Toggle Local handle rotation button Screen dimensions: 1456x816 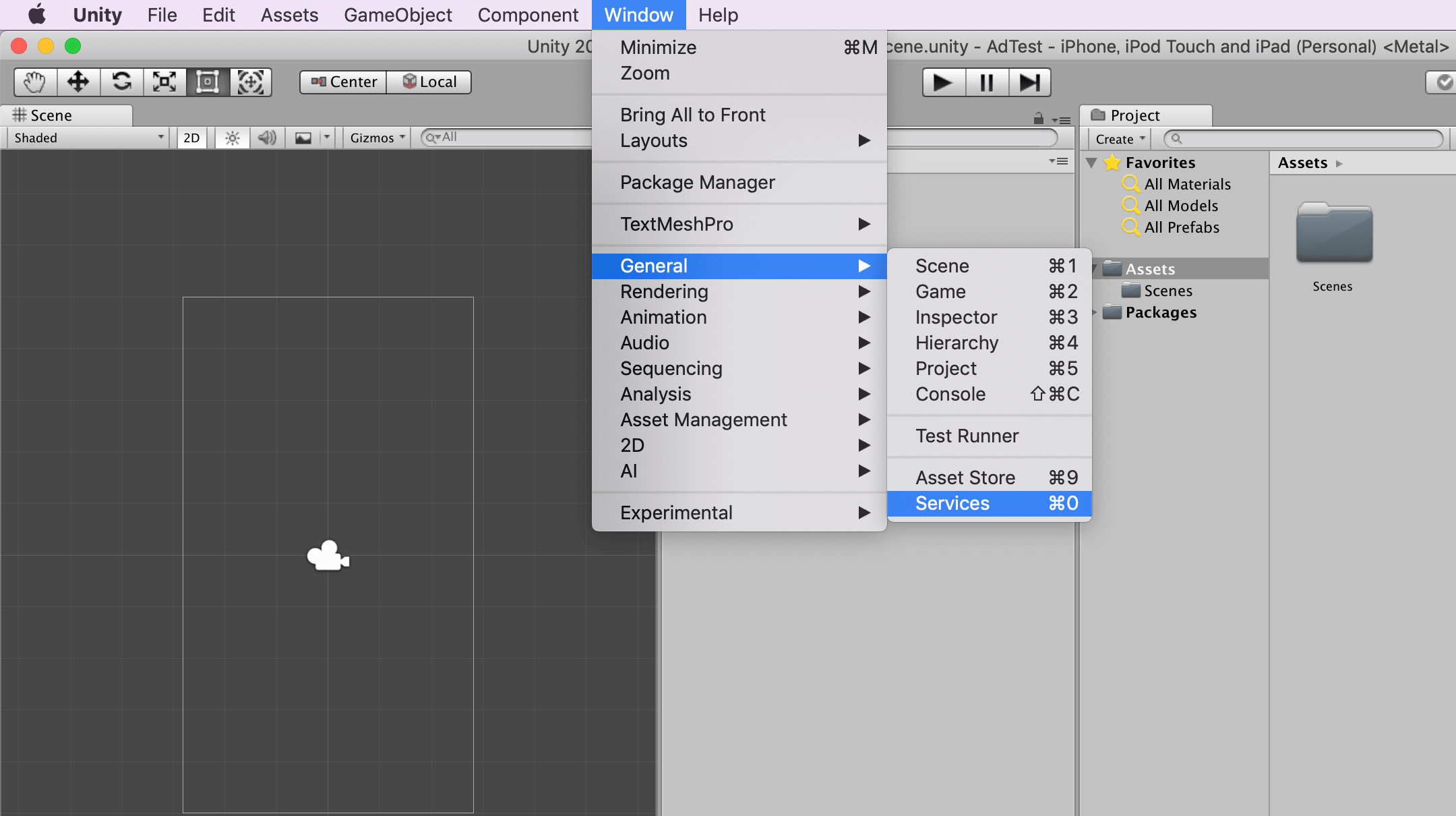tap(429, 82)
